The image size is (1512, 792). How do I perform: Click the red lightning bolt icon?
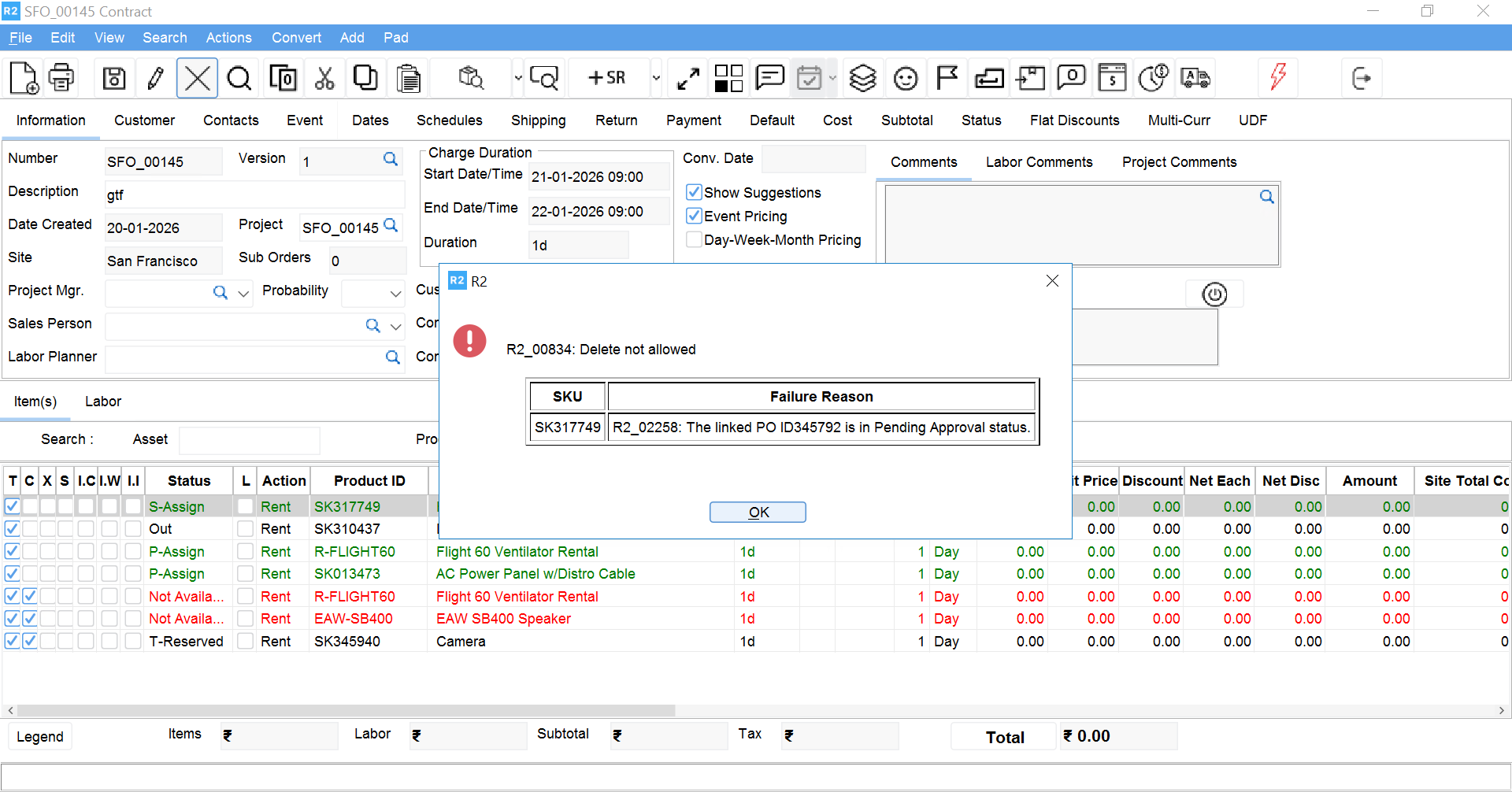point(1277,78)
